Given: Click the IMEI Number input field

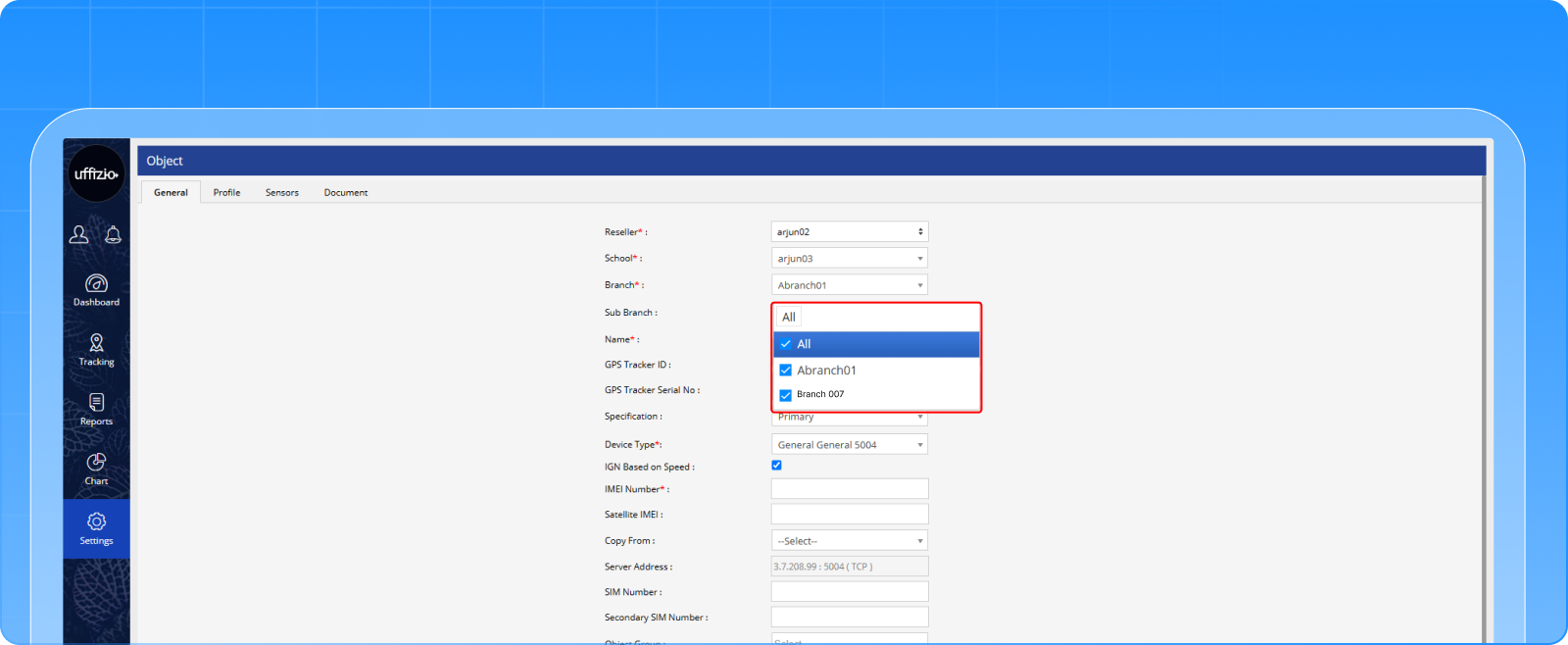Looking at the screenshot, I should (849, 489).
